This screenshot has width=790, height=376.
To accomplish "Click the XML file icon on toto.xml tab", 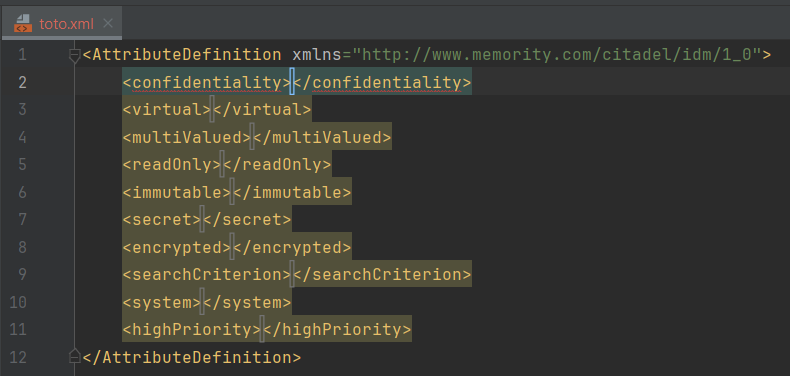I will tap(23, 23).
